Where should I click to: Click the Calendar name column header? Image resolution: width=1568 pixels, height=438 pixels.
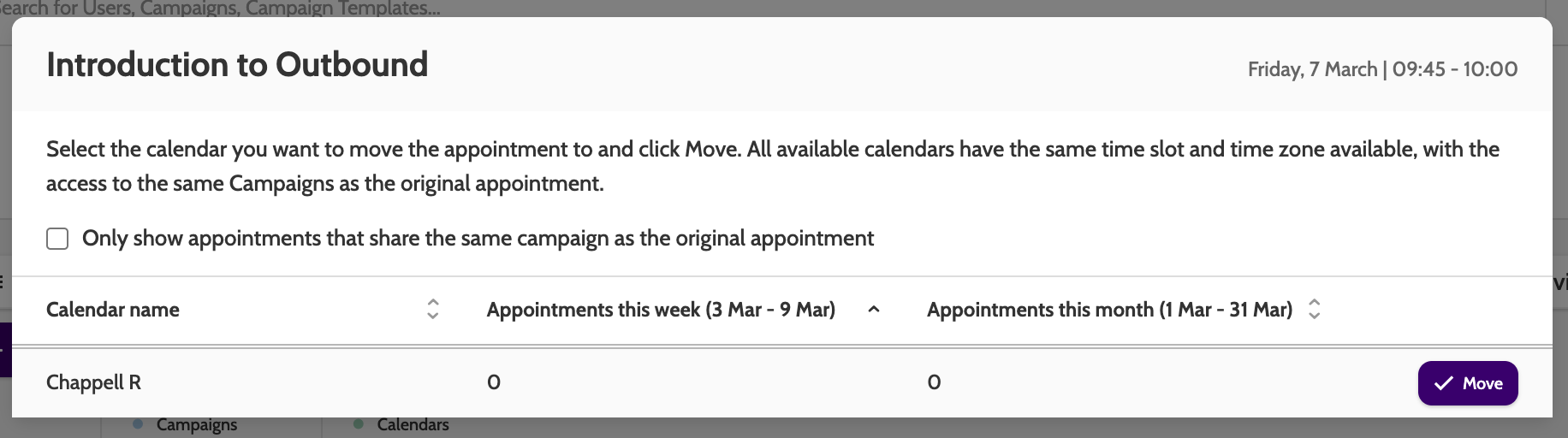point(113,310)
